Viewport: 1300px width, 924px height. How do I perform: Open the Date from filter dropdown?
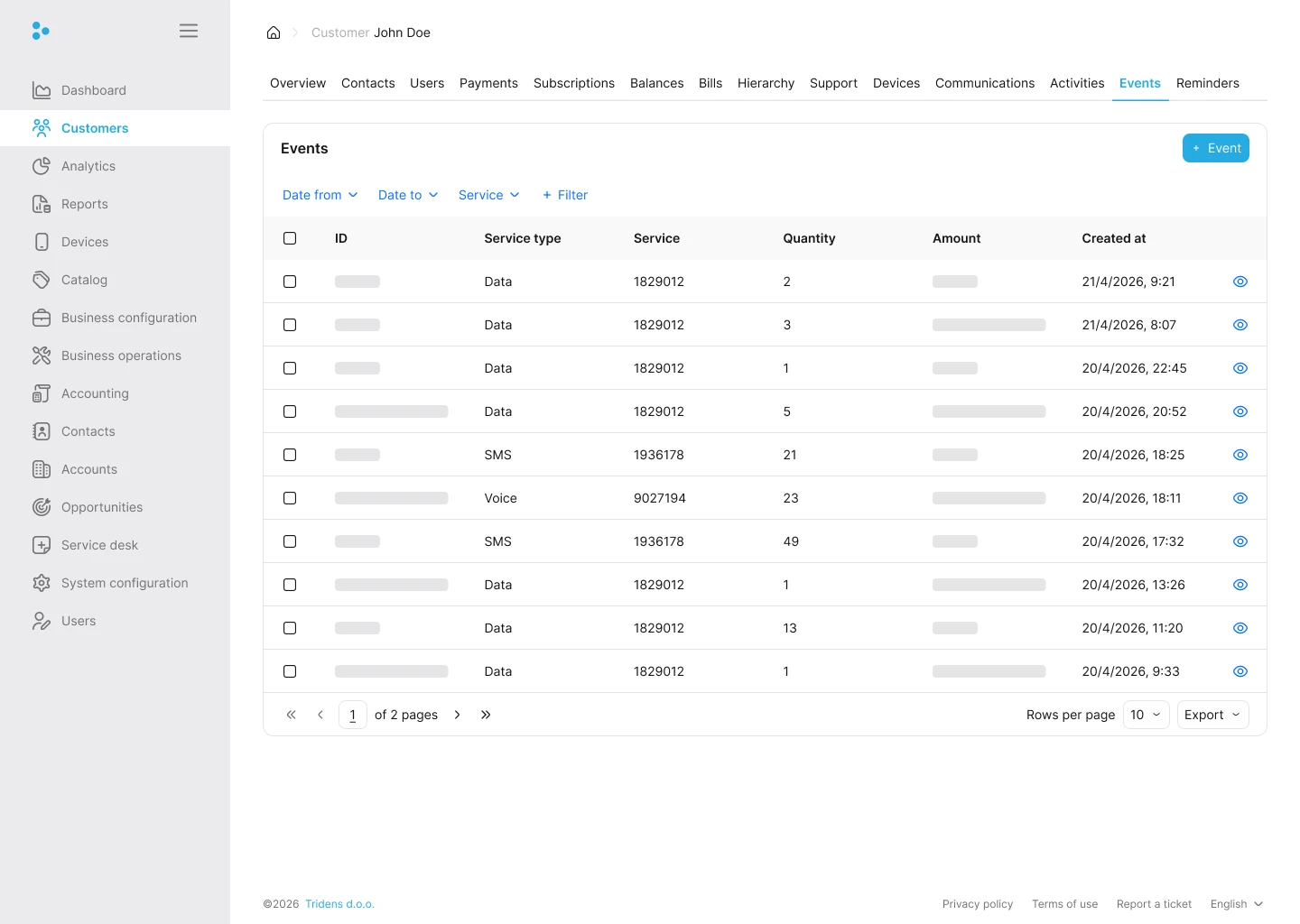click(x=320, y=195)
